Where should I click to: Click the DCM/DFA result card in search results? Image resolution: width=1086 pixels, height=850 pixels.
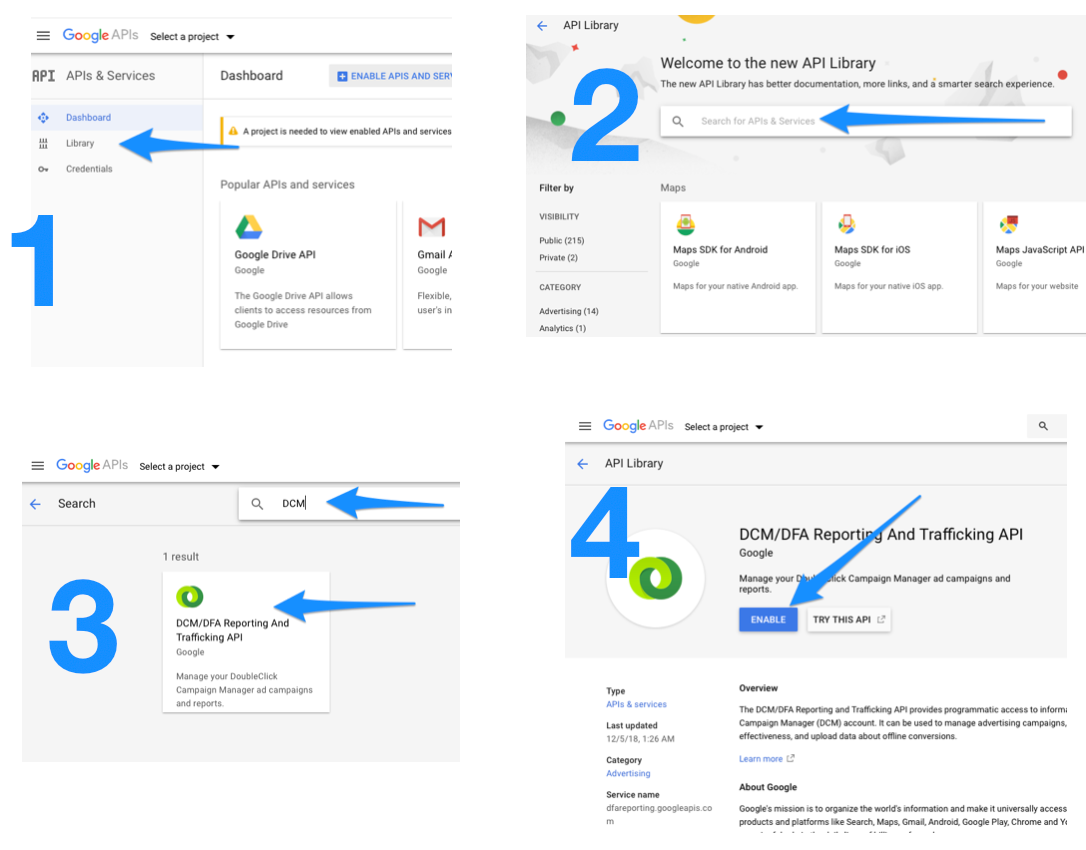[246, 641]
